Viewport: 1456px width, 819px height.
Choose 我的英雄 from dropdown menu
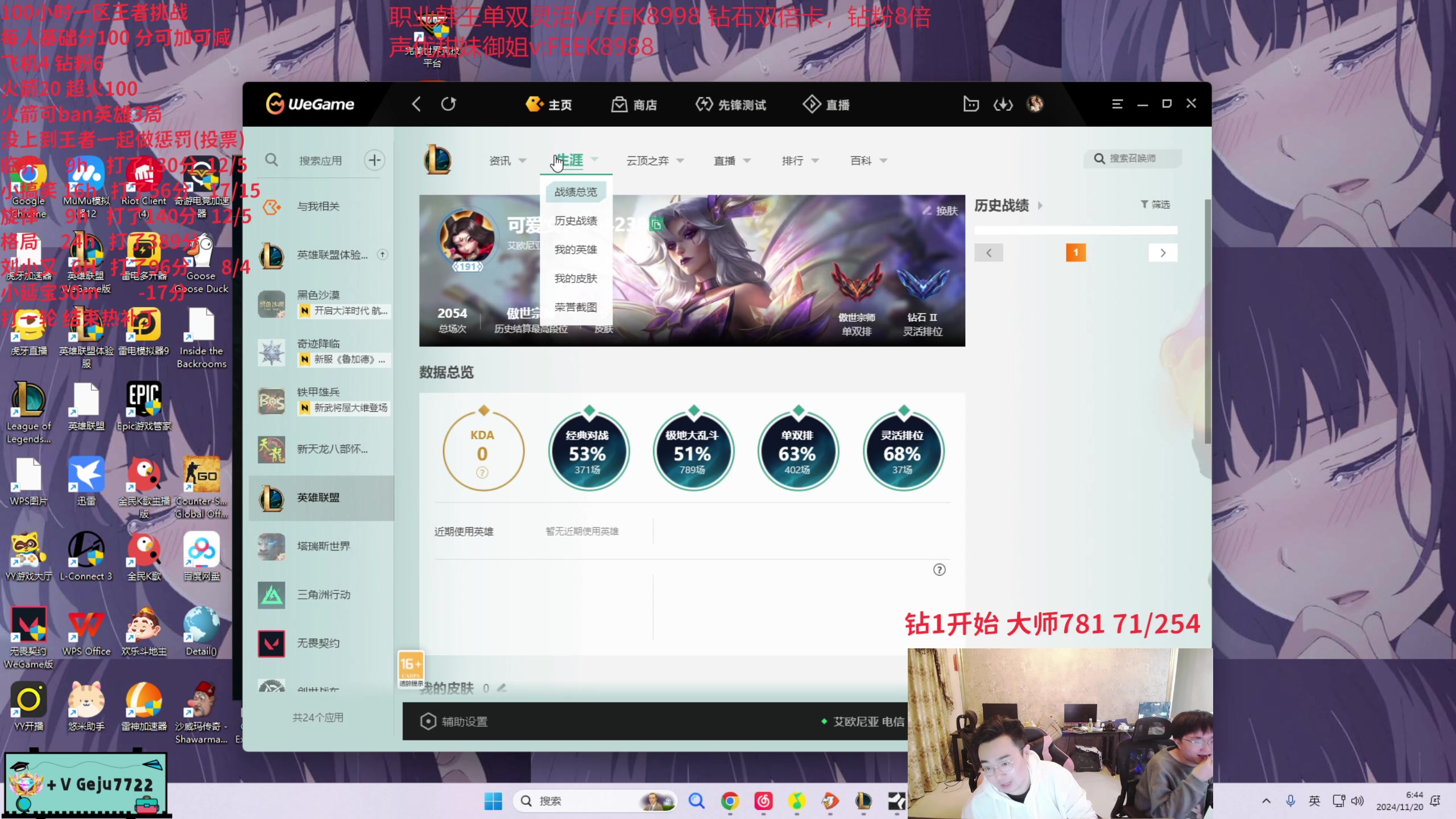point(576,250)
